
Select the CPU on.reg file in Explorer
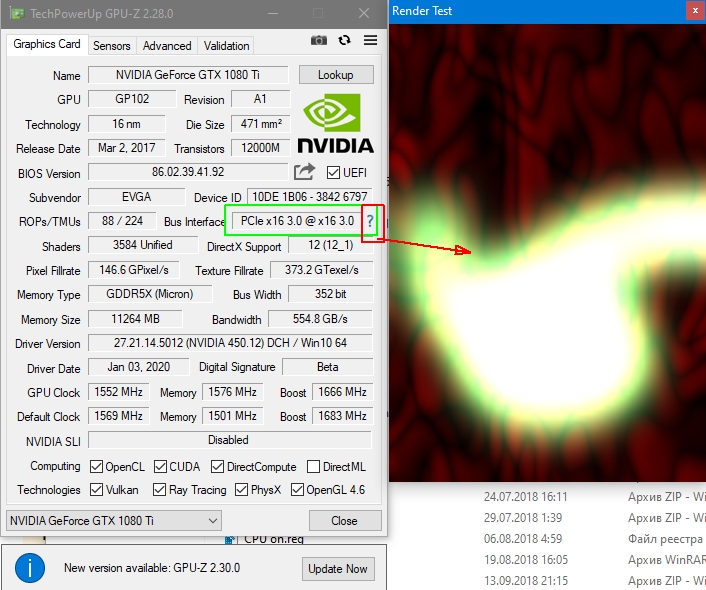click(274, 539)
